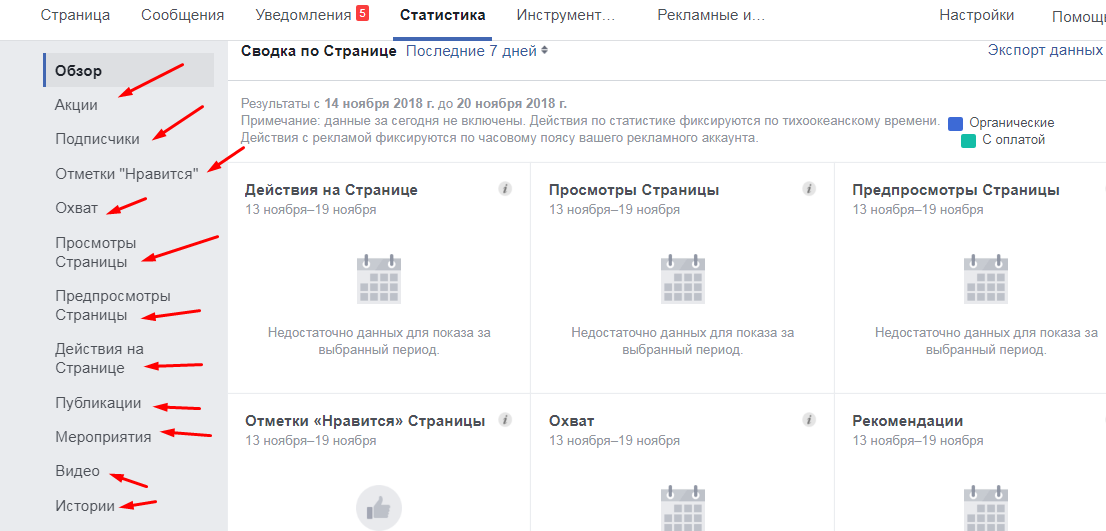The image size is (1106, 531).
Task: Open Настройки in the top bar
Action: point(977,16)
